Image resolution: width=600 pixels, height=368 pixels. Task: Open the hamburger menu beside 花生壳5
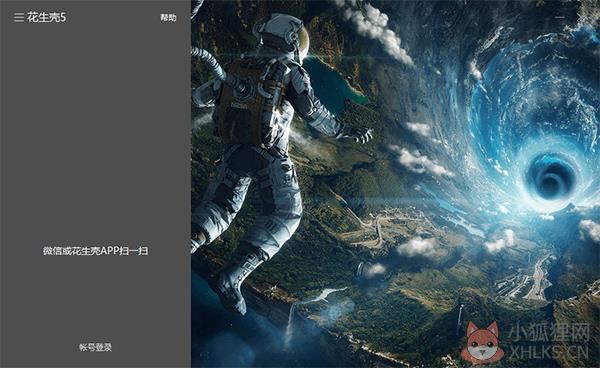19,17
